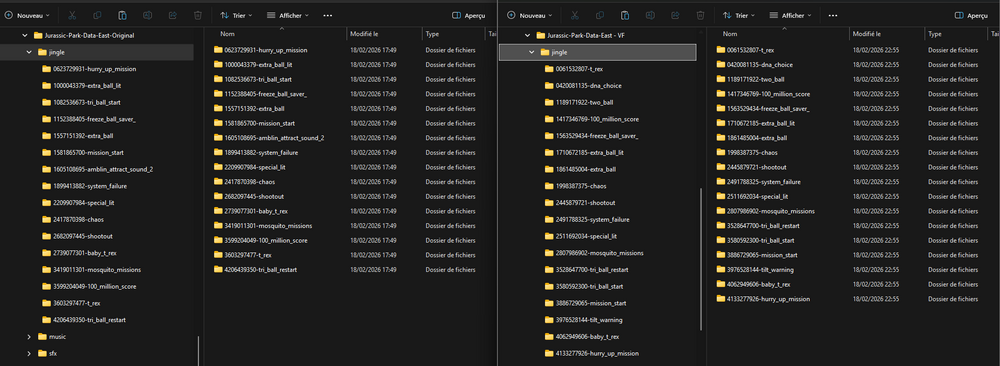Screen dimensions: 1000x366
Task: Open the Nouveau dropdown in the VF window
Action: tap(529, 15)
